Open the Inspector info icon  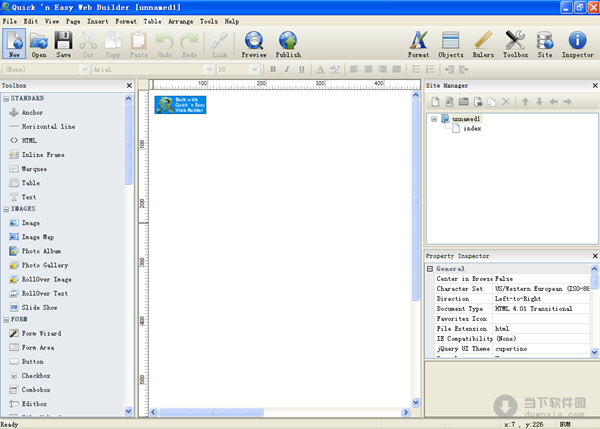coord(577,44)
